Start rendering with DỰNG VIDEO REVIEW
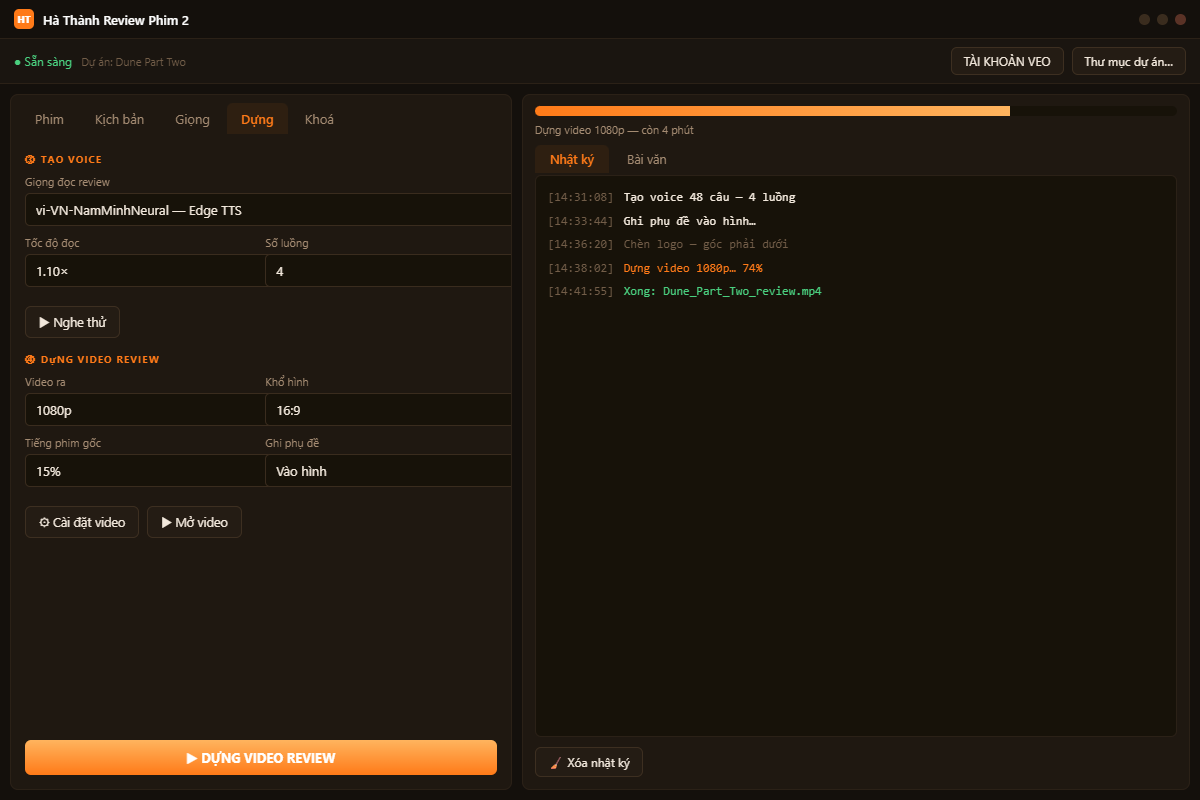This screenshot has width=1200, height=800. pyautogui.click(x=261, y=757)
